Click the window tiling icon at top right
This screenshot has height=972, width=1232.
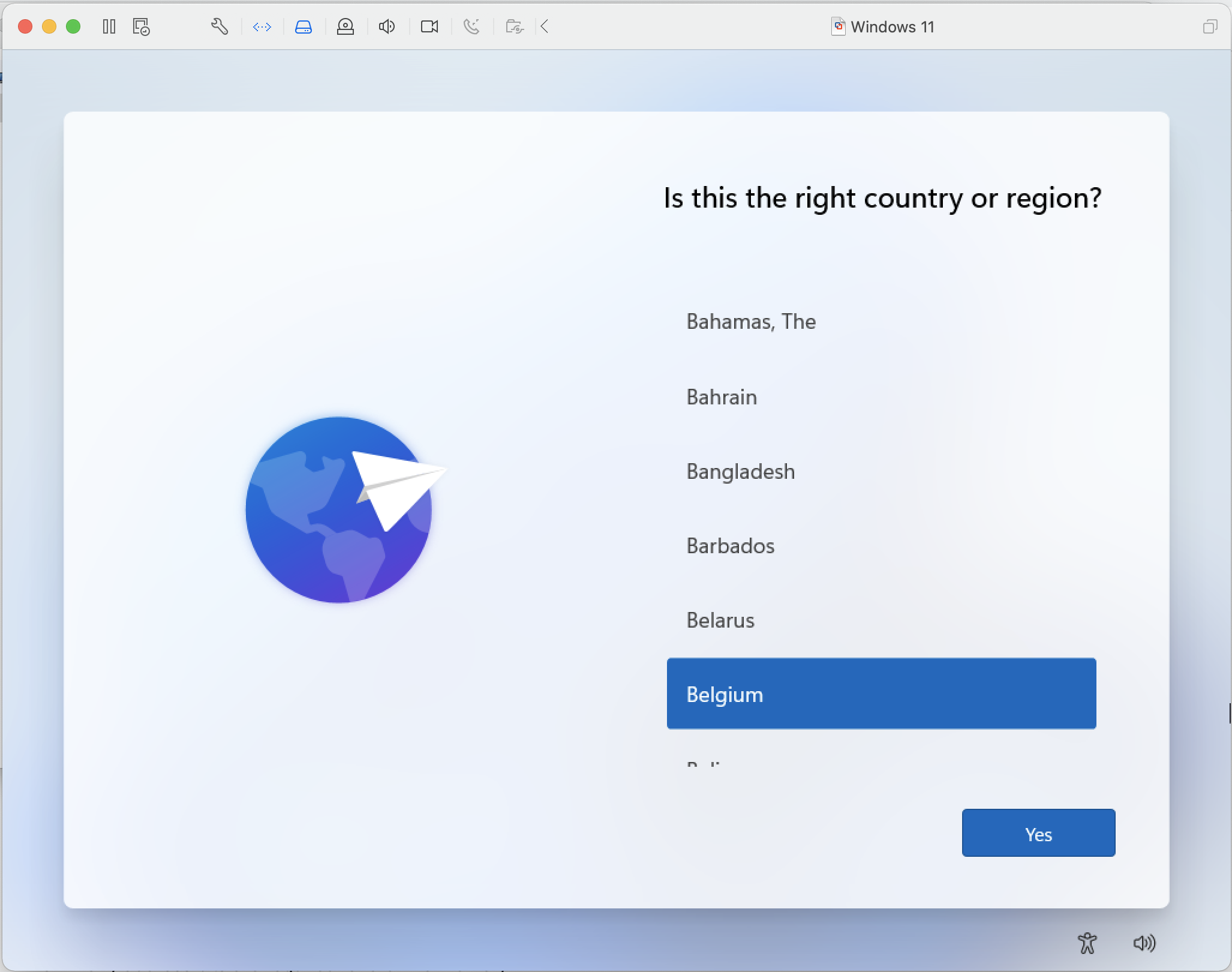coord(1210,26)
